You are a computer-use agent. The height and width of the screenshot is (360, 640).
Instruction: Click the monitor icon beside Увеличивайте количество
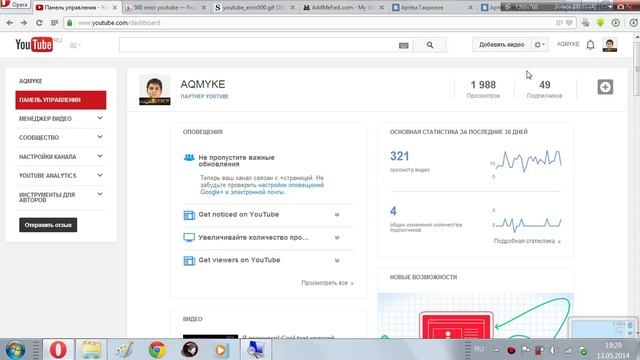click(x=189, y=238)
